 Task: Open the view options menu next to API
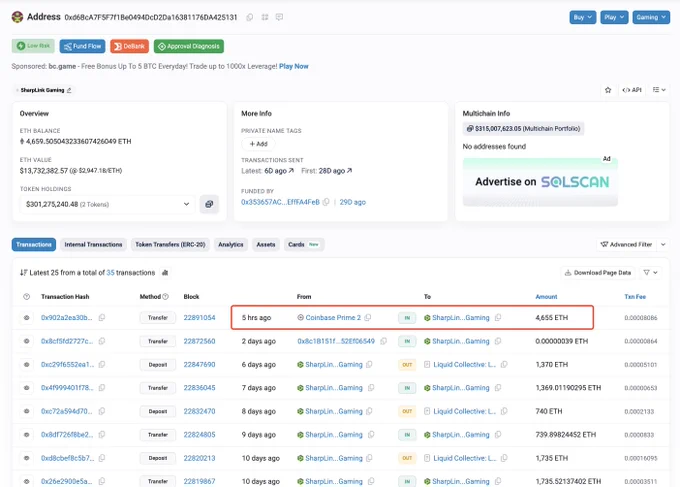pyautogui.click(x=659, y=90)
